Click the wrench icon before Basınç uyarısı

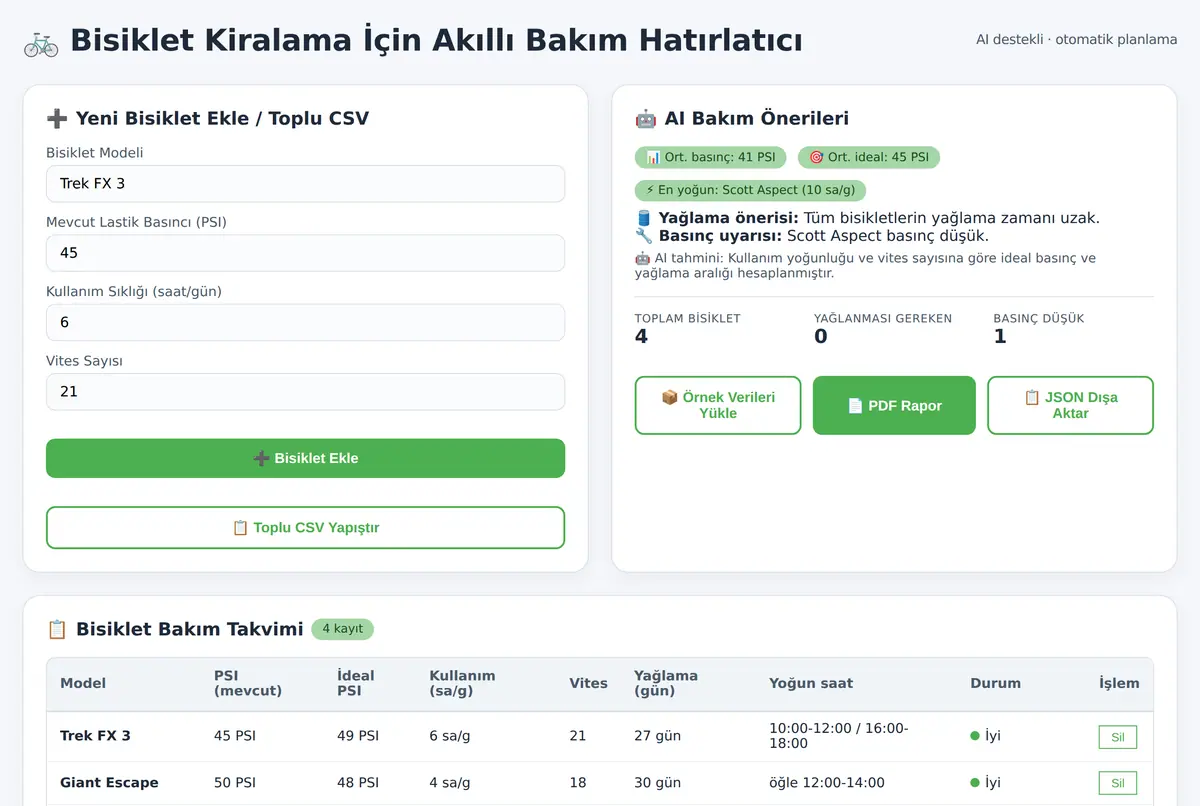tap(643, 236)
